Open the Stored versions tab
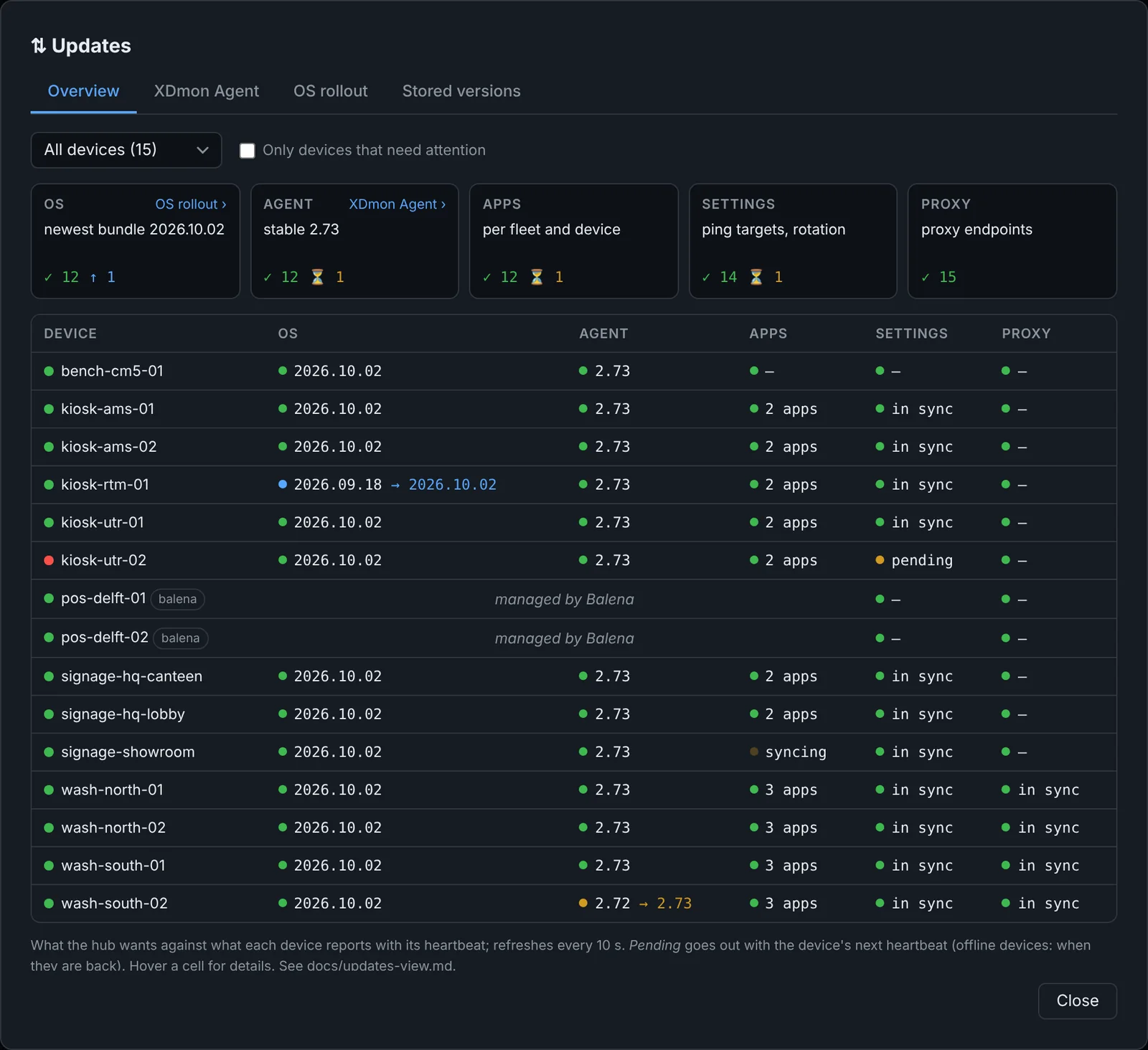1148x1050 pixels. point(461,91)
